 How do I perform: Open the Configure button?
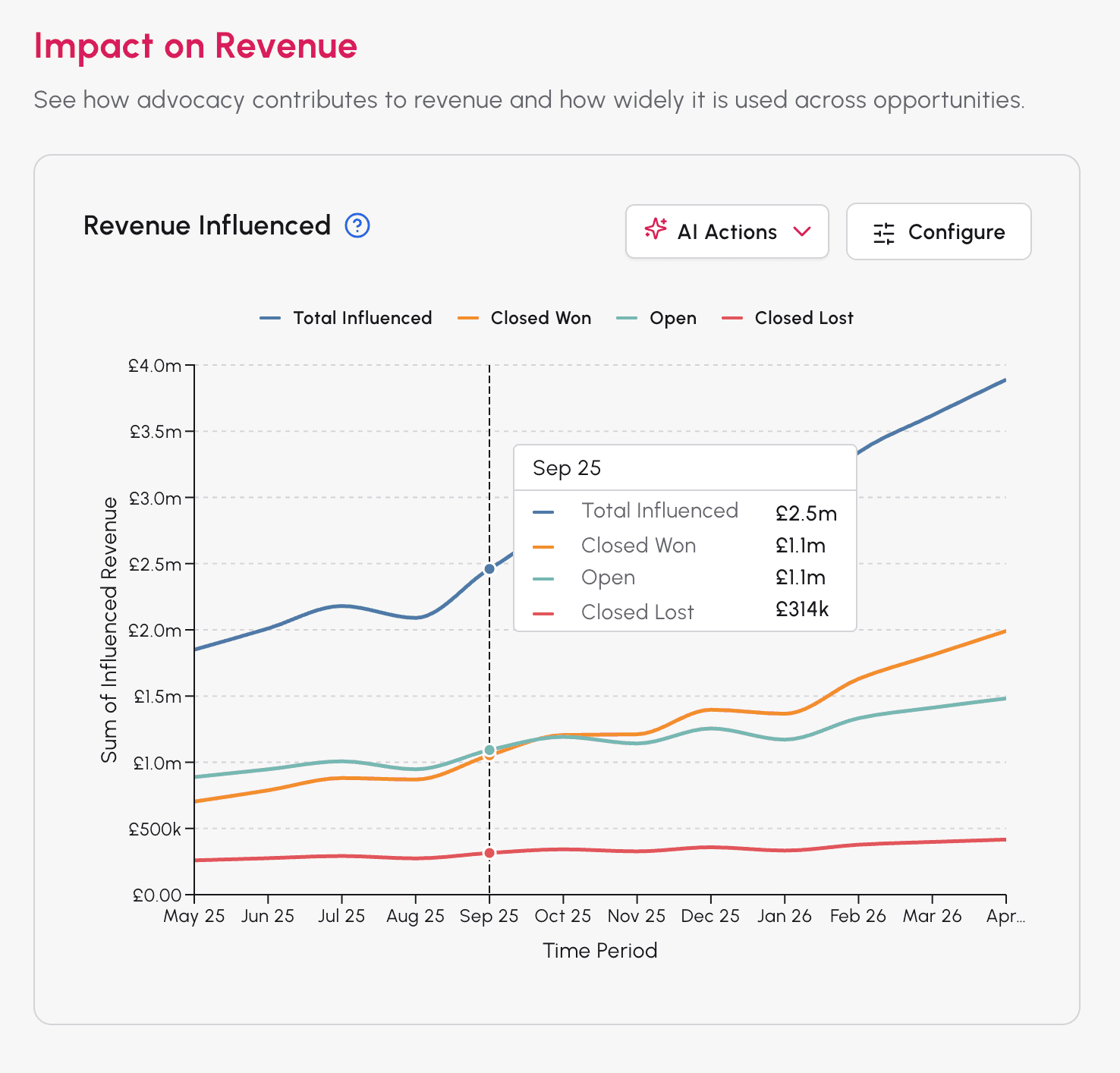(939, 231)
